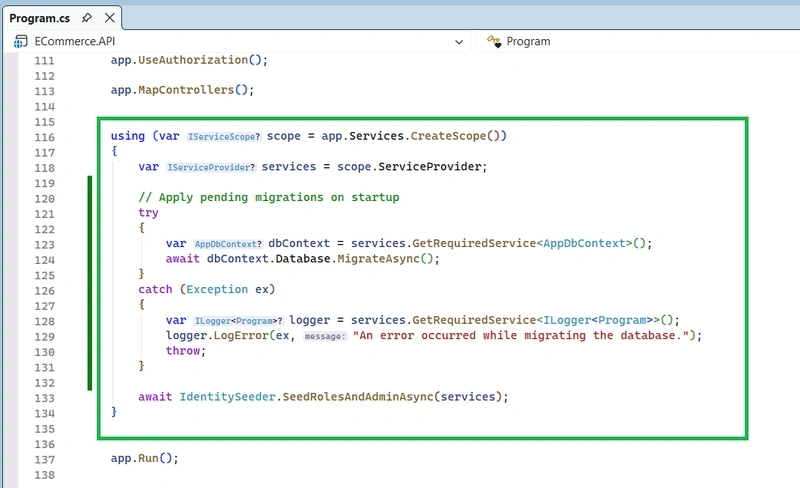This screenshot has height=488, width=800.
Task: Click the CreateScope method call
Action: (448, 136)
